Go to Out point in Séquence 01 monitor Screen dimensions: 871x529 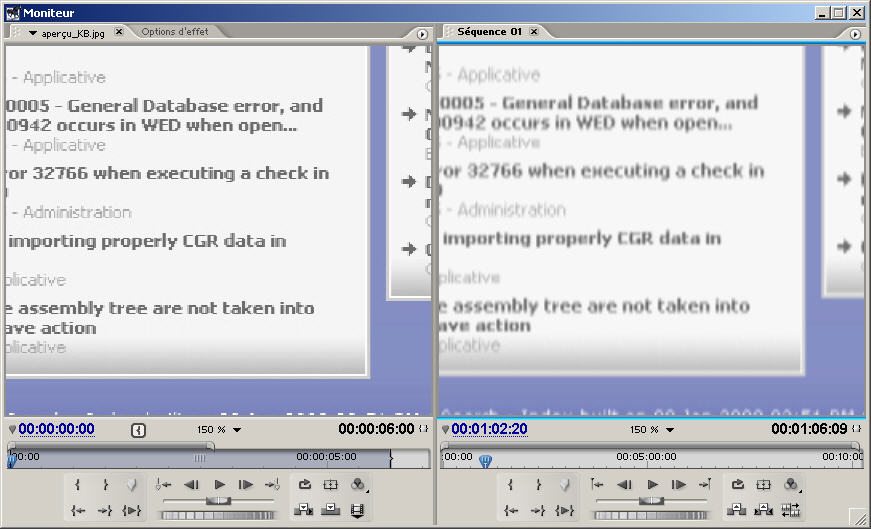(538, 510)
